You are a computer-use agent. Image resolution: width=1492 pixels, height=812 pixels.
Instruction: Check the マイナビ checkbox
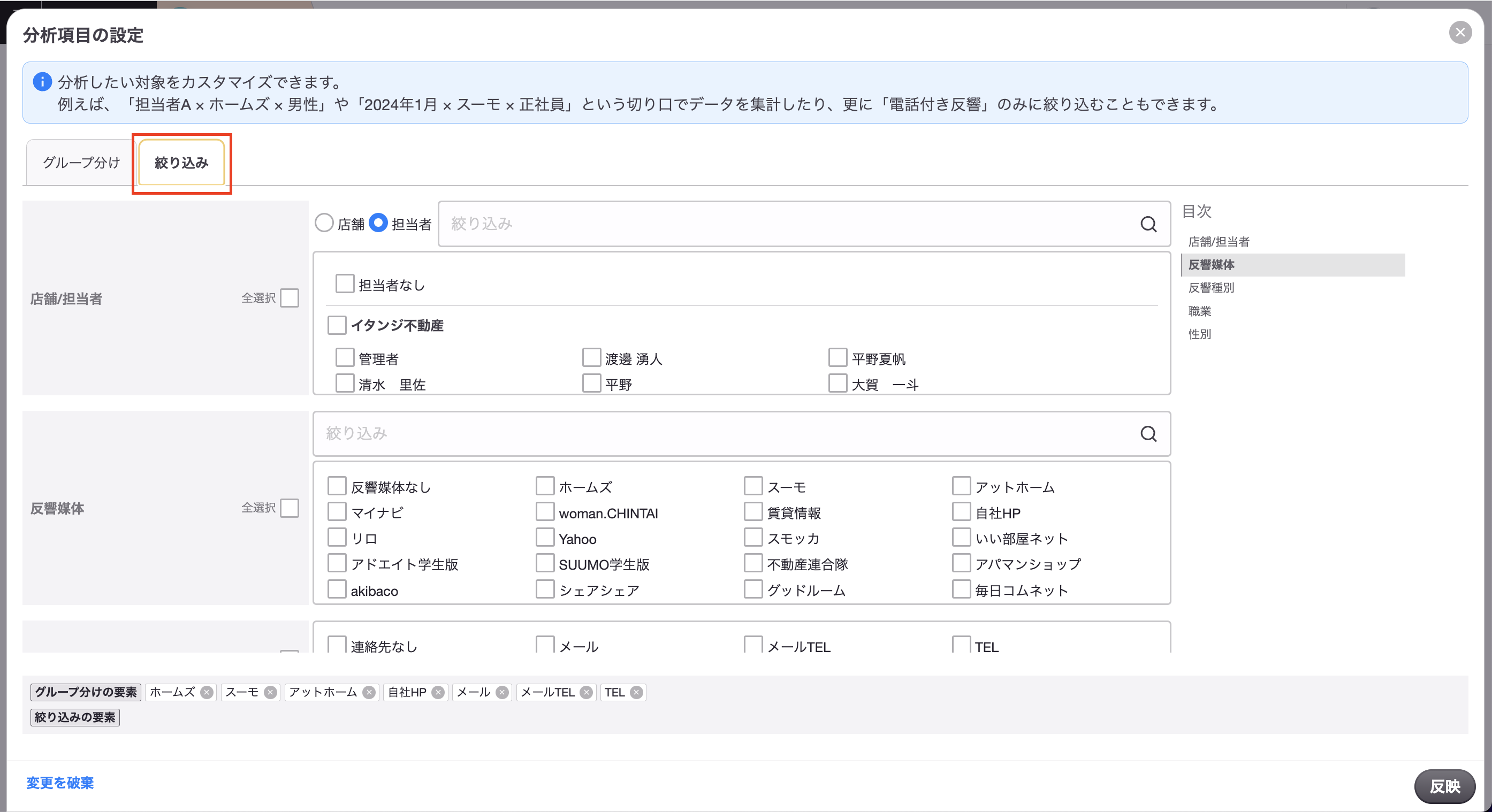pyautogui.click(x=337, y=511)
